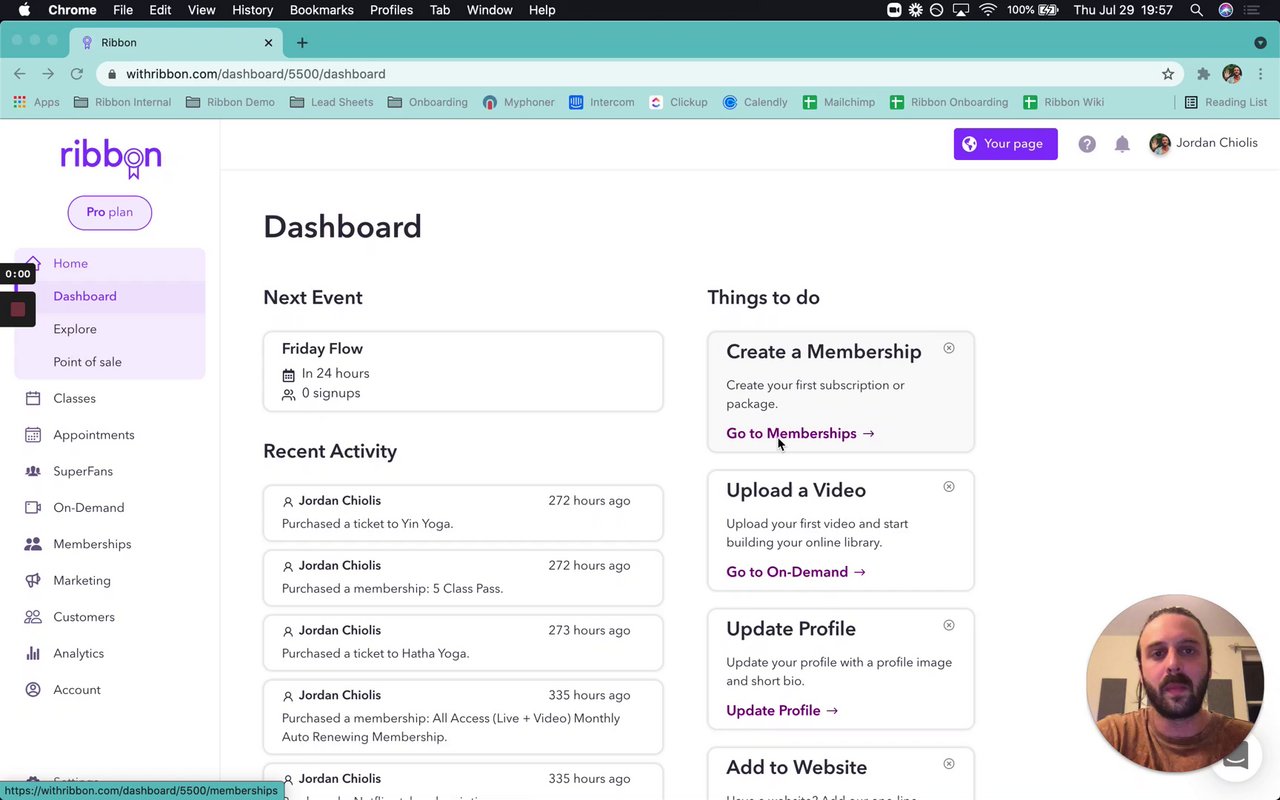Open the Onboarding bookmark folder

click(x=427, y=102)
